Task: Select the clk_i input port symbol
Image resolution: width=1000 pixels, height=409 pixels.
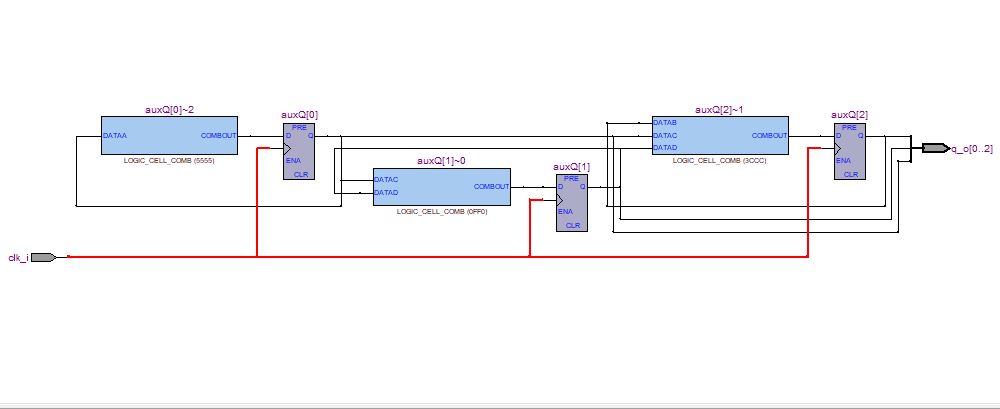Action: point(42,257)
